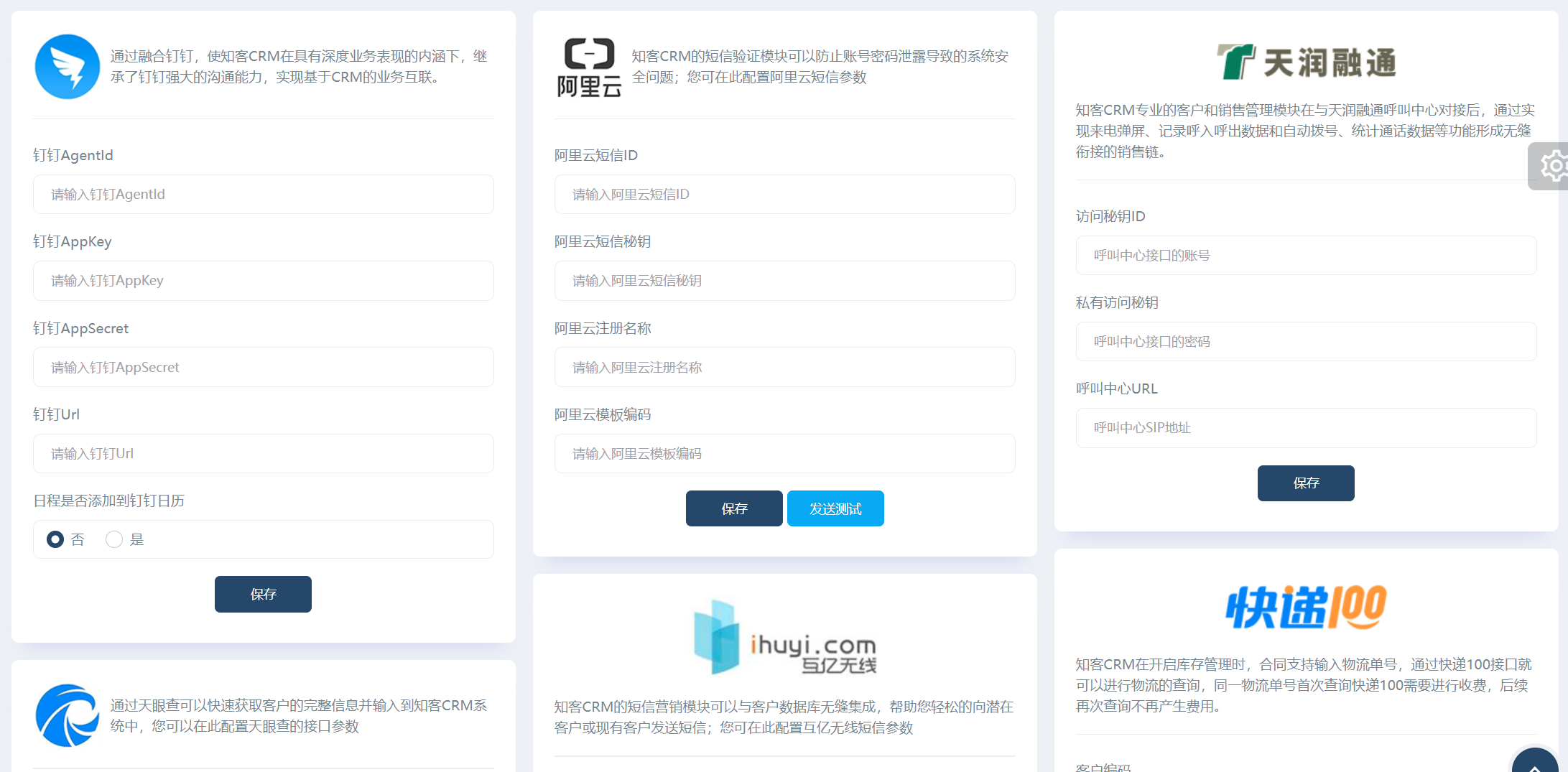The image size is (1568, 772).
Task: Click the 呼叫中心接口的账号 input field
Action: click(x=1306, y=255)
